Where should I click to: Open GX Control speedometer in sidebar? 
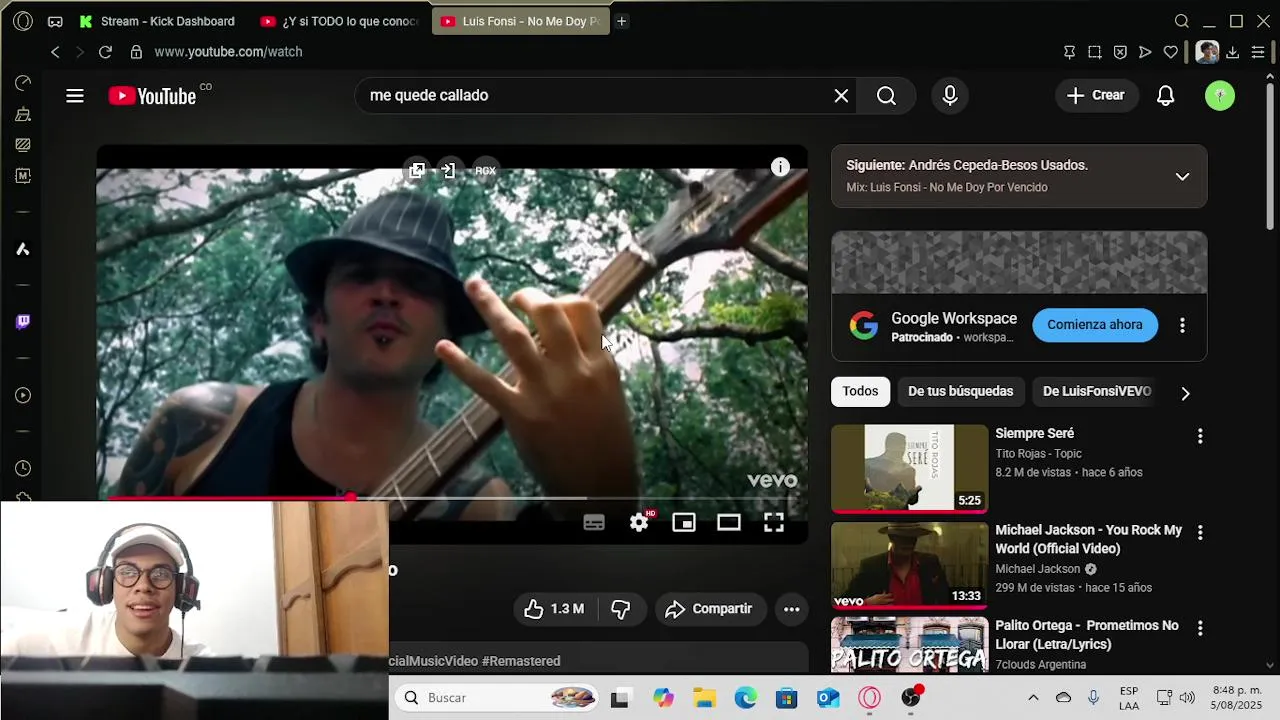(23, 83)
